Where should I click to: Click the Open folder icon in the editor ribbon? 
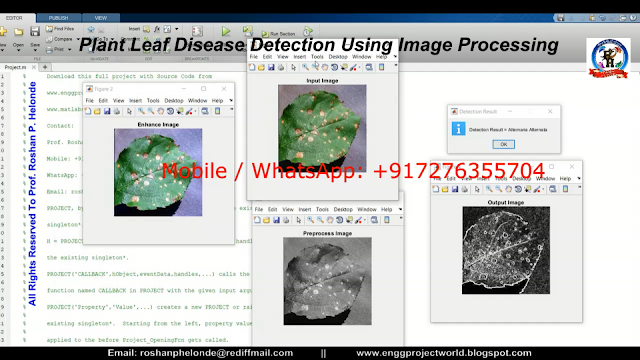click(x=18, y=31)
